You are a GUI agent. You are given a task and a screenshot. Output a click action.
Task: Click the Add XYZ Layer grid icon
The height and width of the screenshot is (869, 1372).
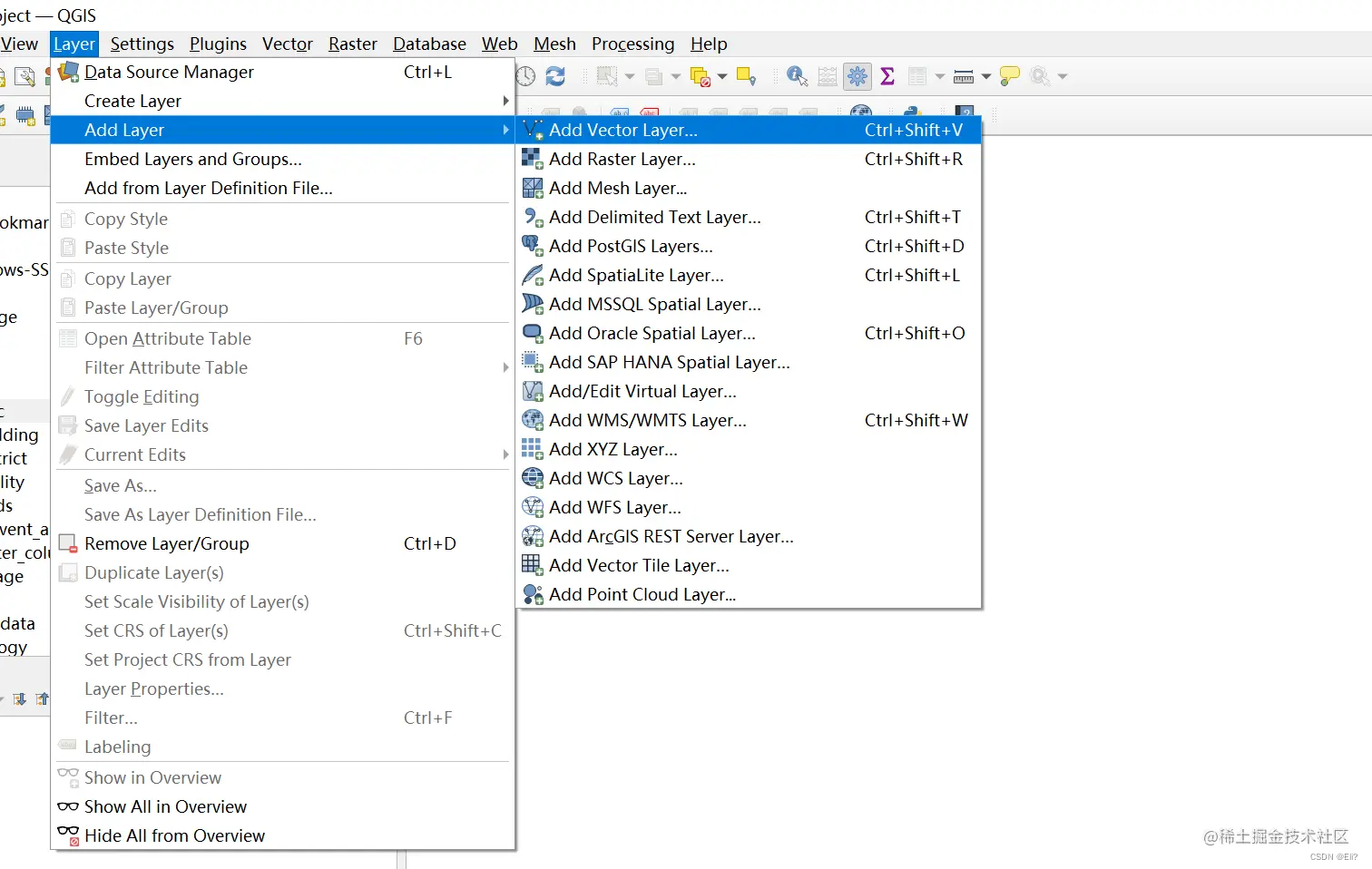533,449
